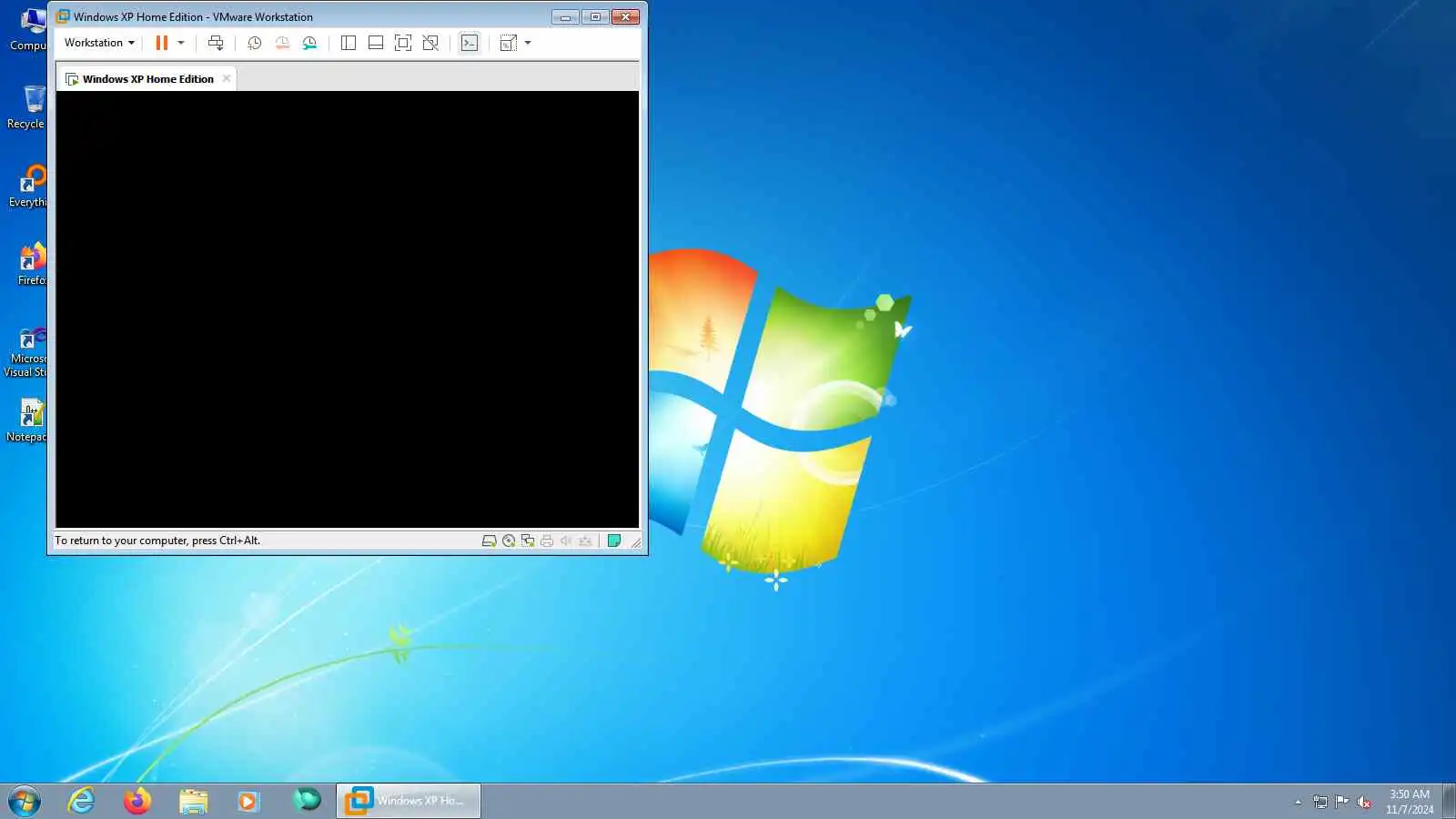Toggle the thumbnail bar view
The height and width of the screenshot is (819, 1456).
tap(375, 43)
